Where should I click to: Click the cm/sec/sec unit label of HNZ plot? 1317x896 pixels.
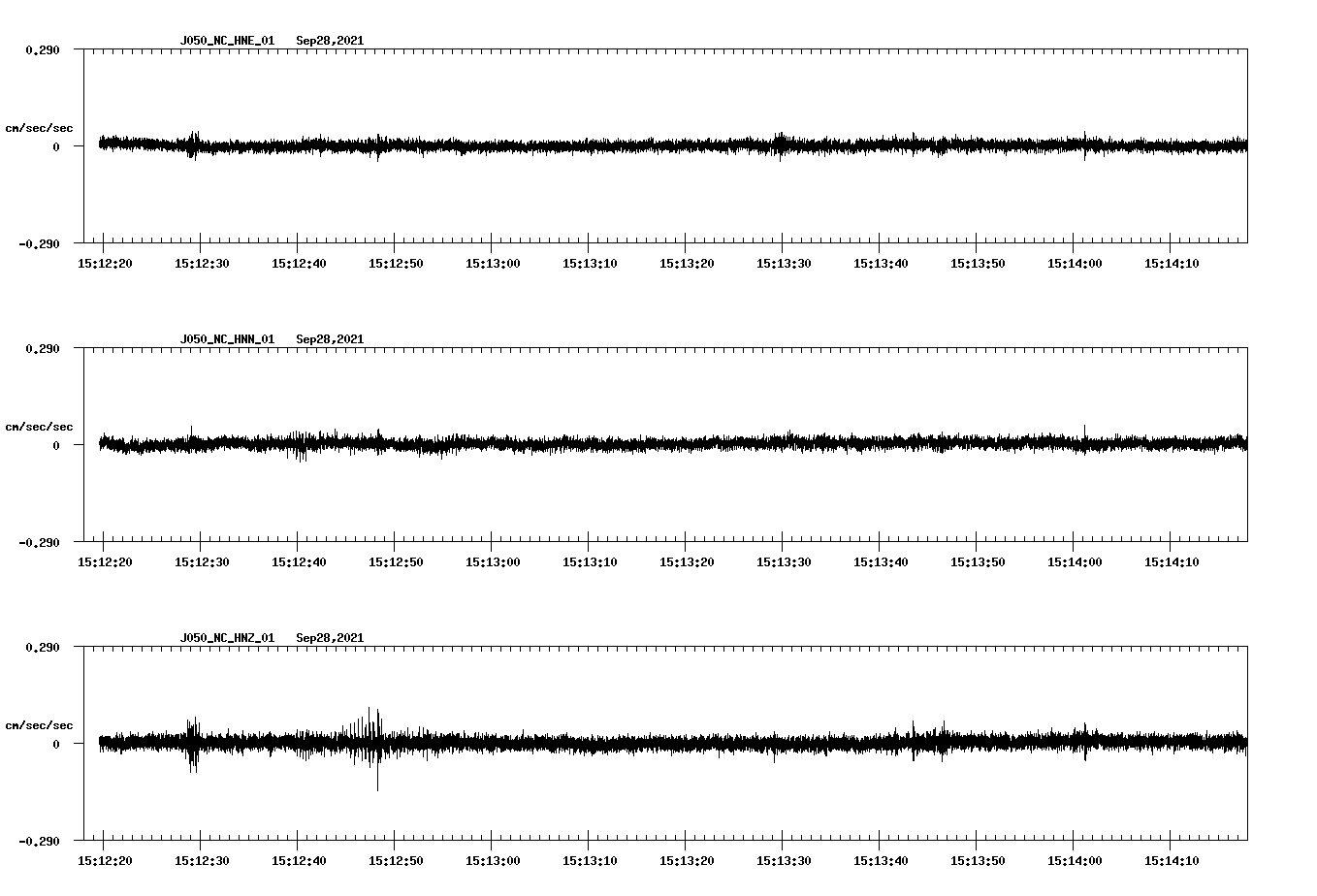coord(39,725)
